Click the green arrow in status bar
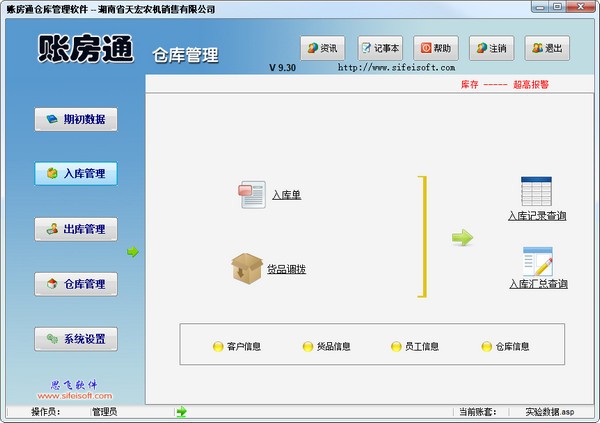 pos(181,411)
